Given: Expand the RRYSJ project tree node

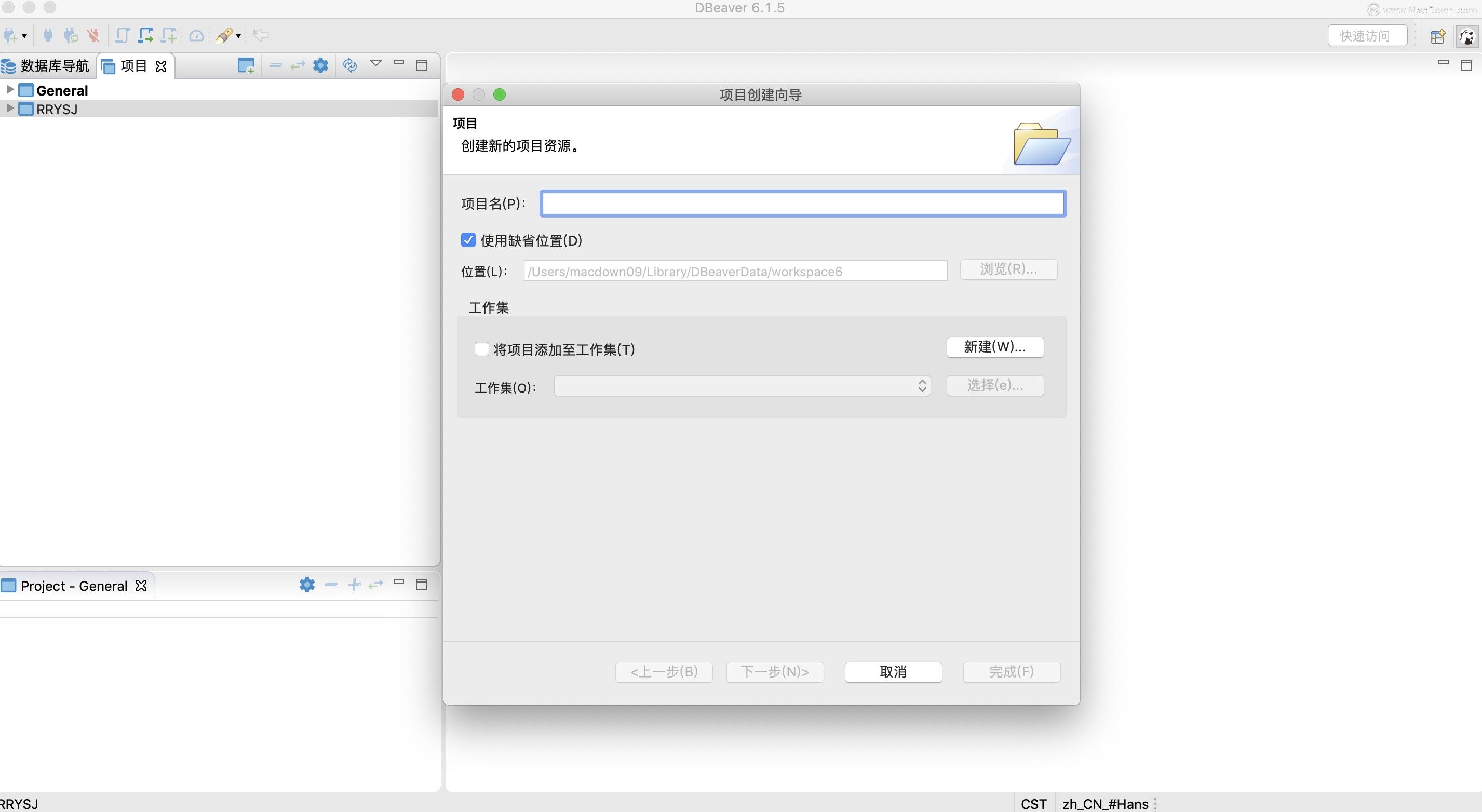Looking at the screenshot, I should coord(10,108).
